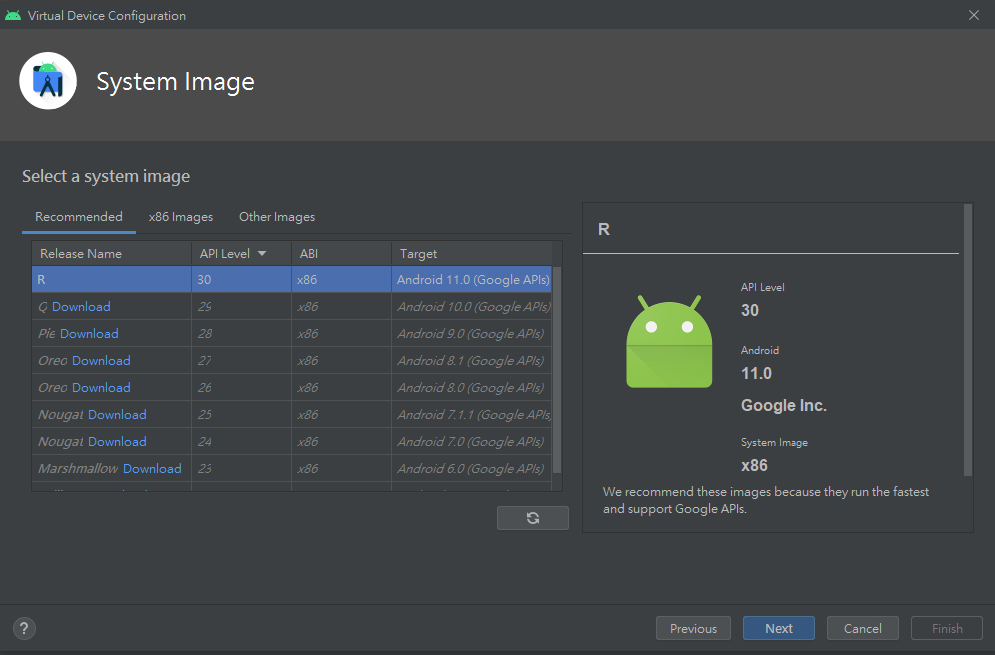This screenshot has width=995, height=655.
Task: Click the refresh system images icon button
Action: click(x=532, y=518)
